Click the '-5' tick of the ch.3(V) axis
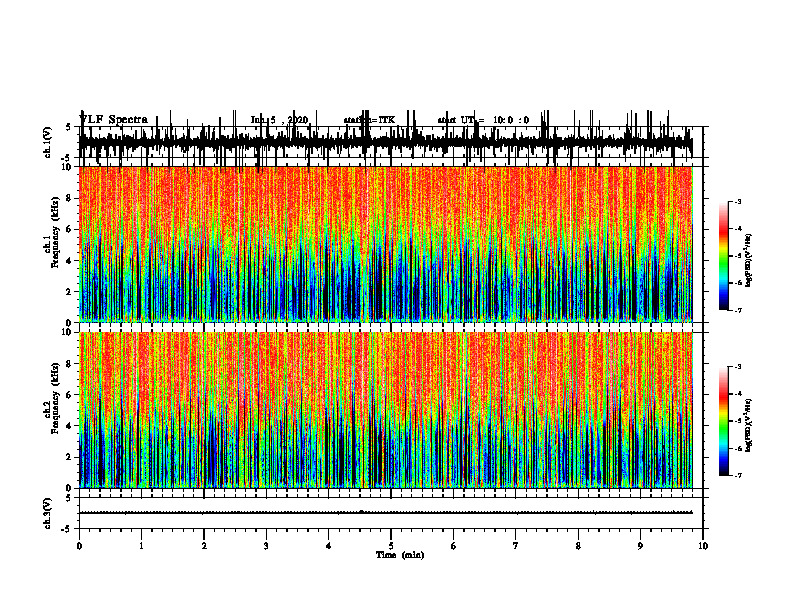 [x=68, y=529]
